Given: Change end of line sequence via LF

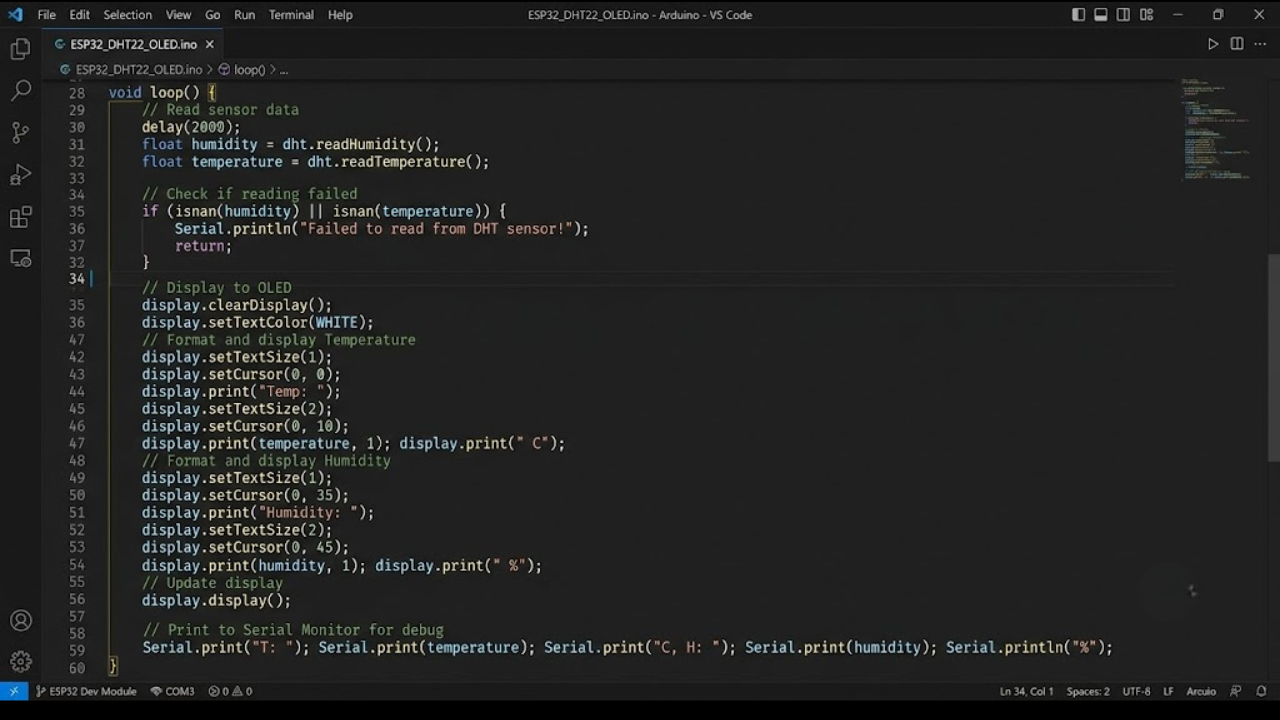Looking at the screenshot, I should (x=1168, y=691).
